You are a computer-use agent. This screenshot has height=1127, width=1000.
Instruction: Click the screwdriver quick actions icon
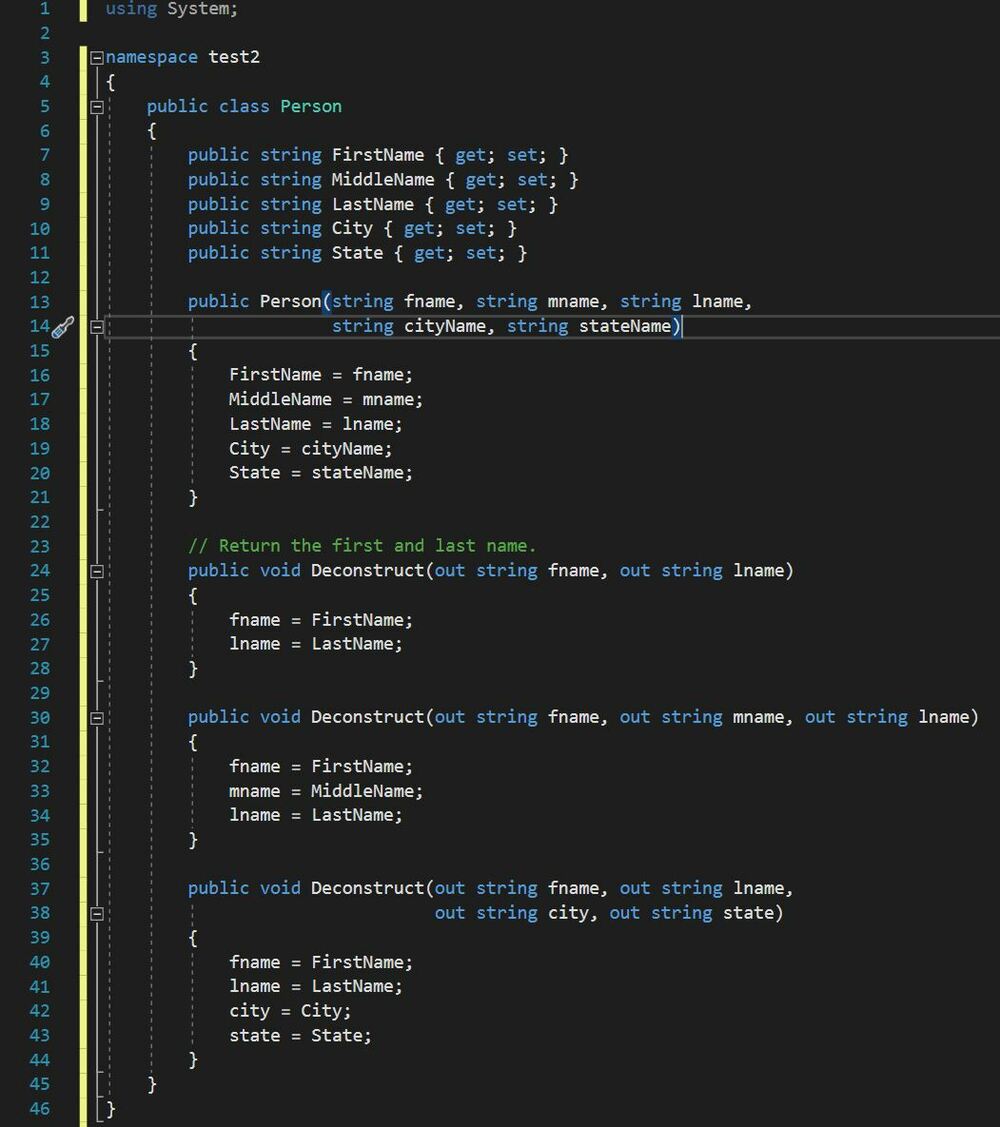pos(63,326)
